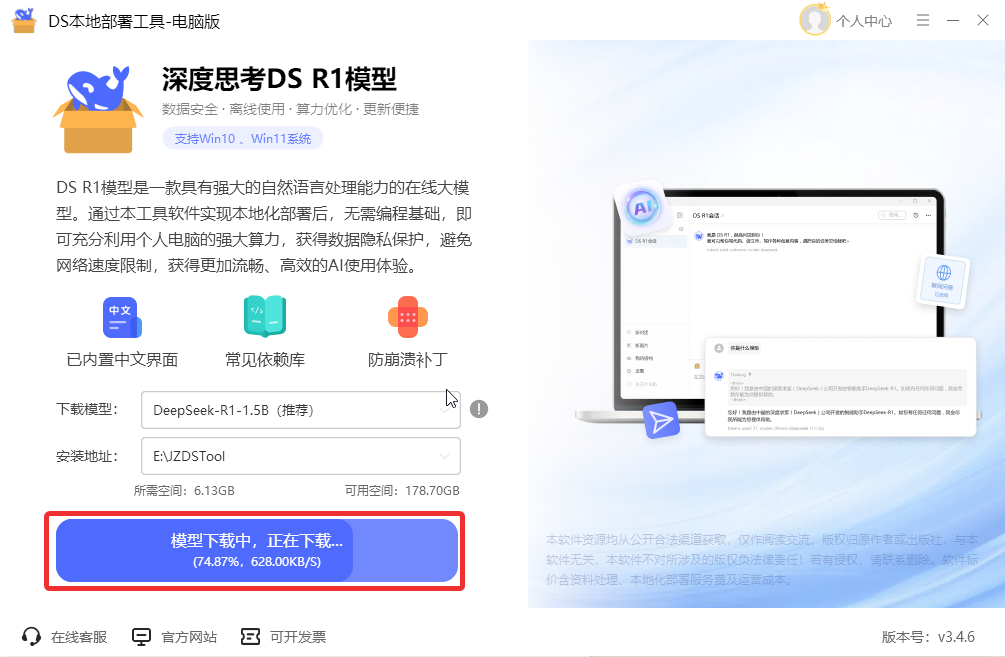
Task: Click the 已内置中文界面 blue icon
Action: point(122,317)
